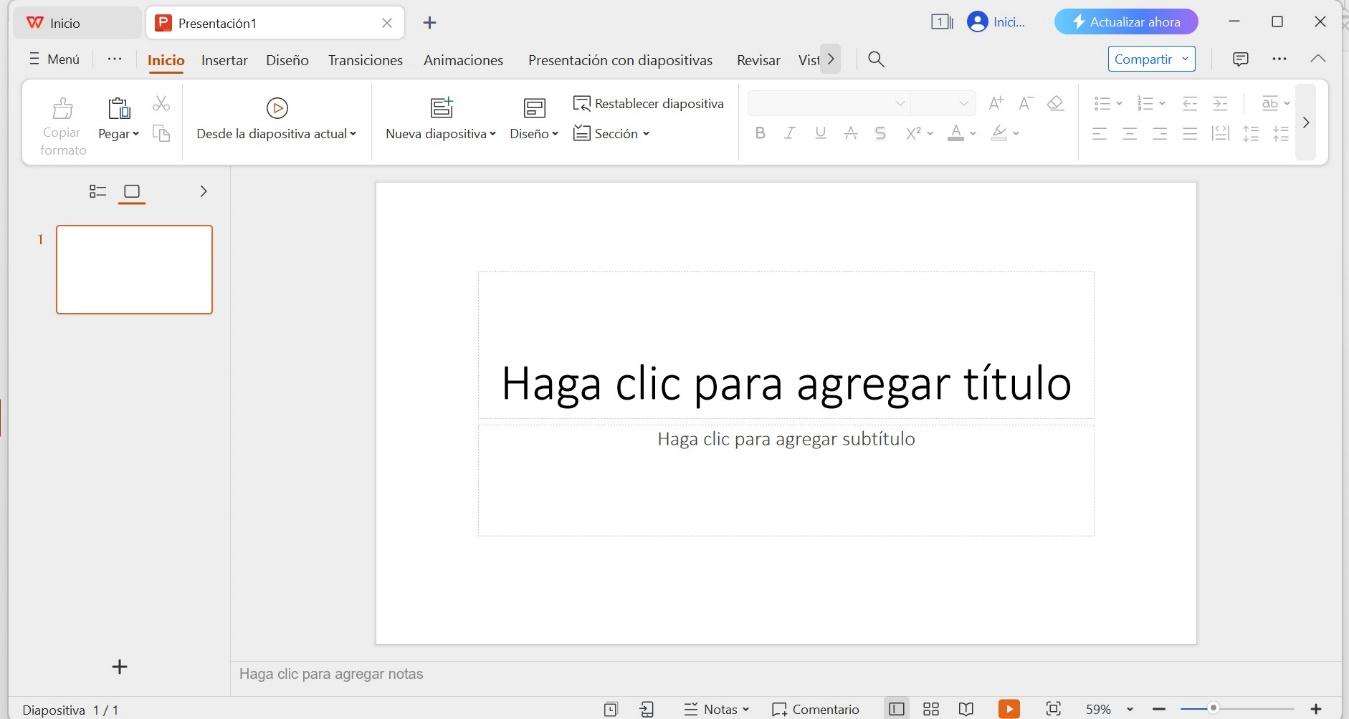This screenshot has width=1349, height=719.
Task: Toggle Italic formatting
Action: 790,132
